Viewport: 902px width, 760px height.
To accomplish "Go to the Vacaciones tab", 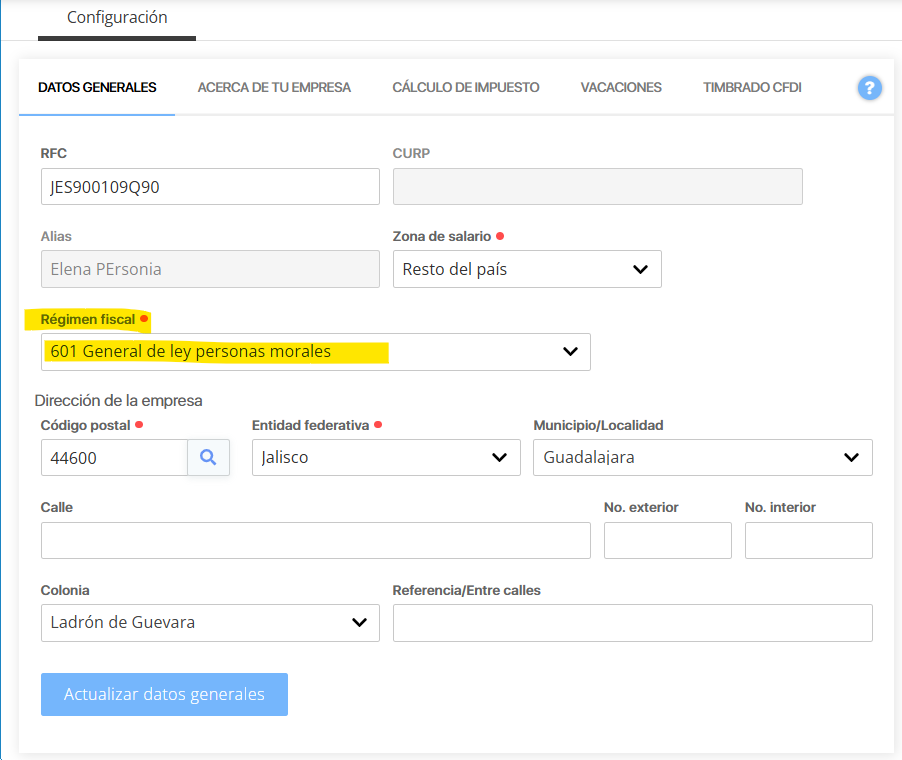I will coord(621,88).
